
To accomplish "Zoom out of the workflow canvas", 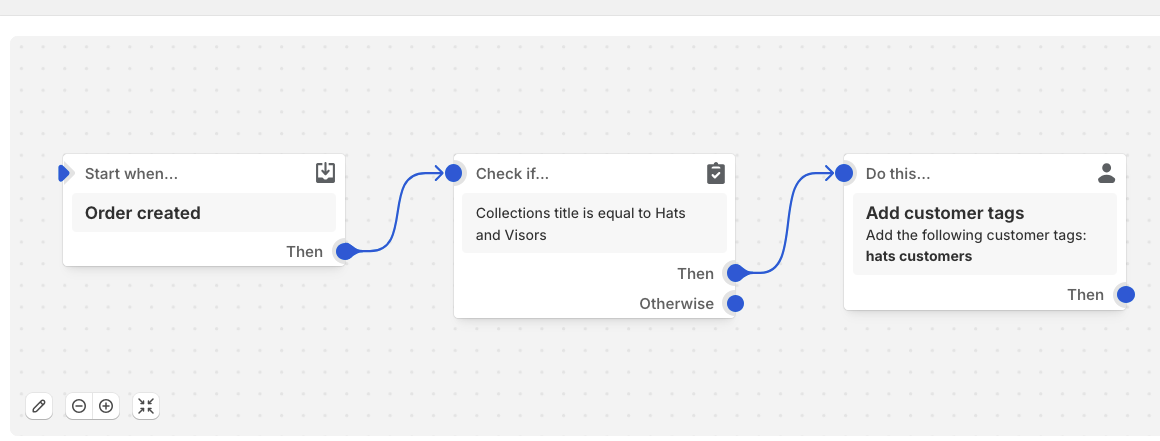I will point(79,406).
